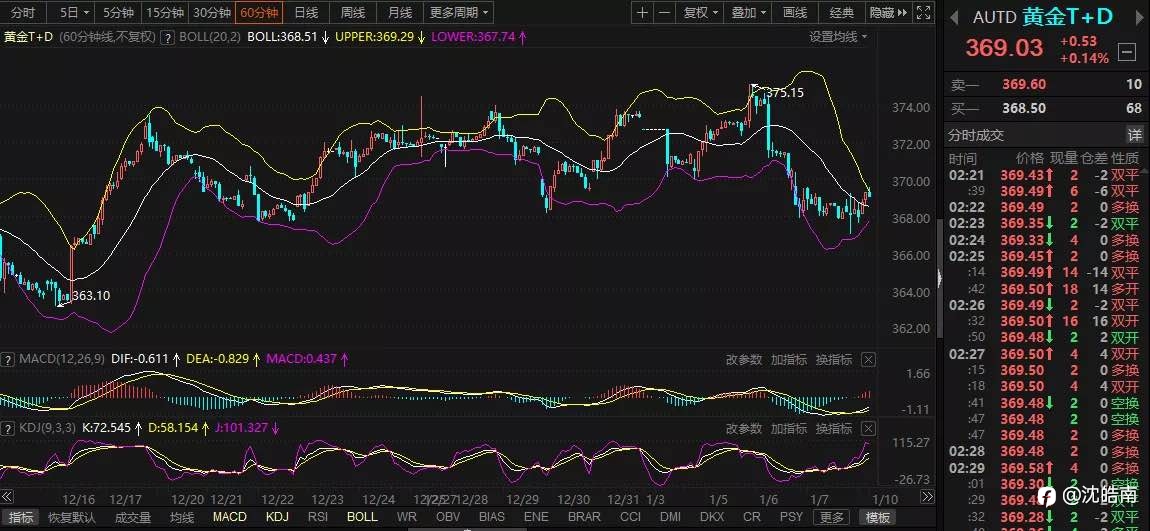1150x531 pixels.
Task: Open the 复权 dropdown
Action: pyautogui.click(x=701, y=12)
